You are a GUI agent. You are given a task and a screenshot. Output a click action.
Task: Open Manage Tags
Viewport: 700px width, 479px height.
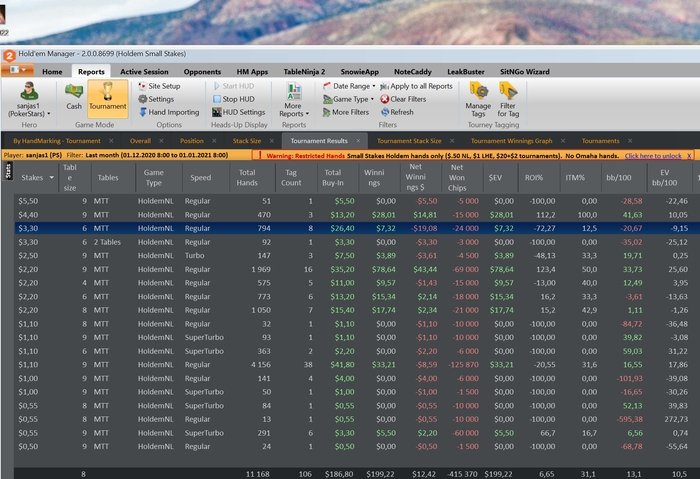[x=478, y=100]
